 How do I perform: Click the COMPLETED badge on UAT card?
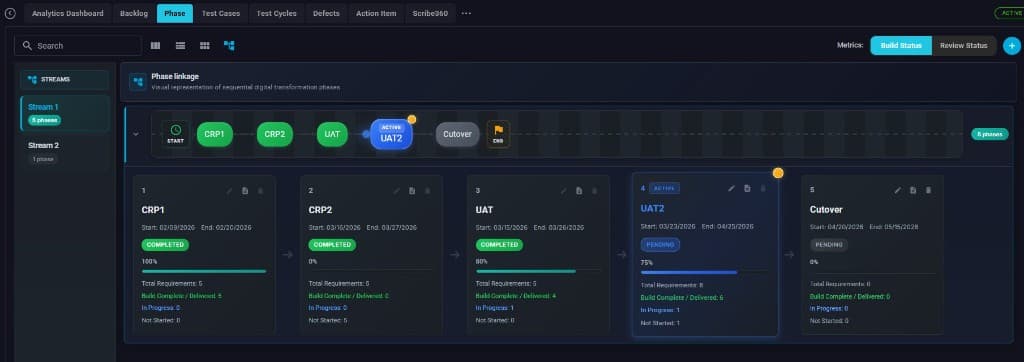coord(500,244)
